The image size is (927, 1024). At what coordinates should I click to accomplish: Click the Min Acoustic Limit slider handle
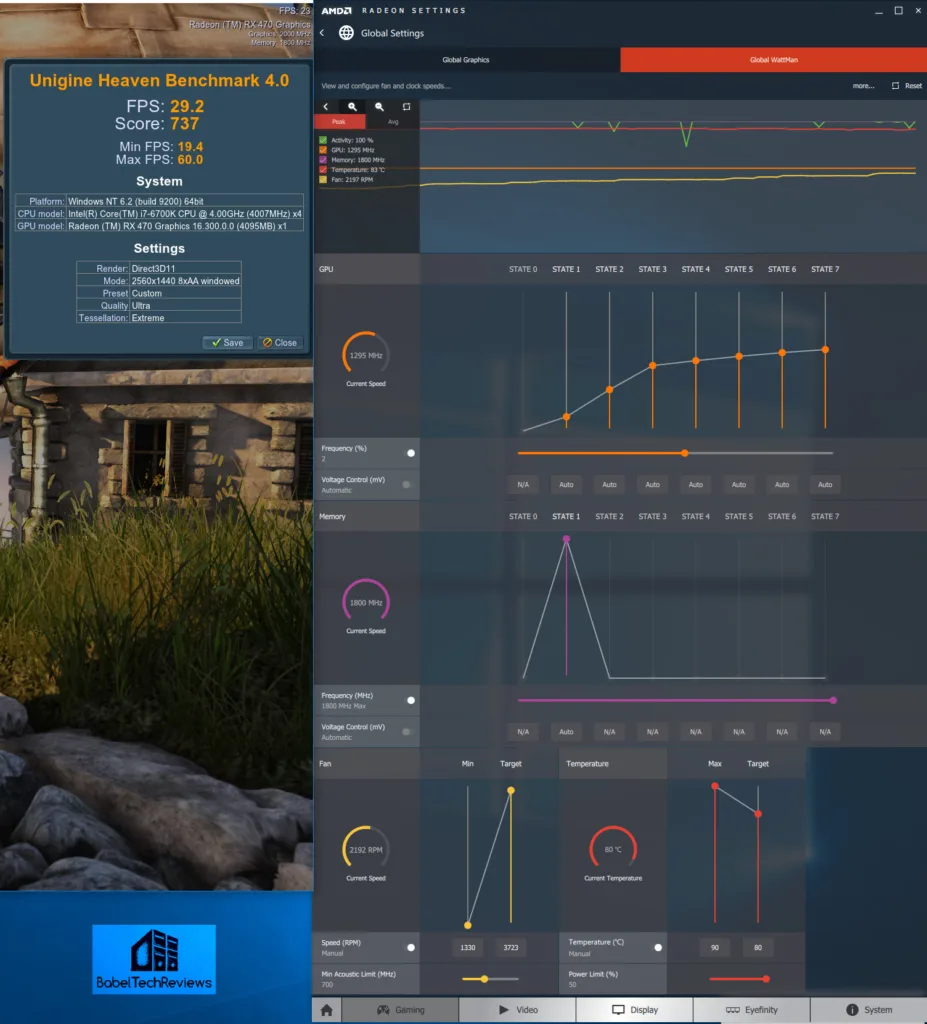(x=484, y=979)
